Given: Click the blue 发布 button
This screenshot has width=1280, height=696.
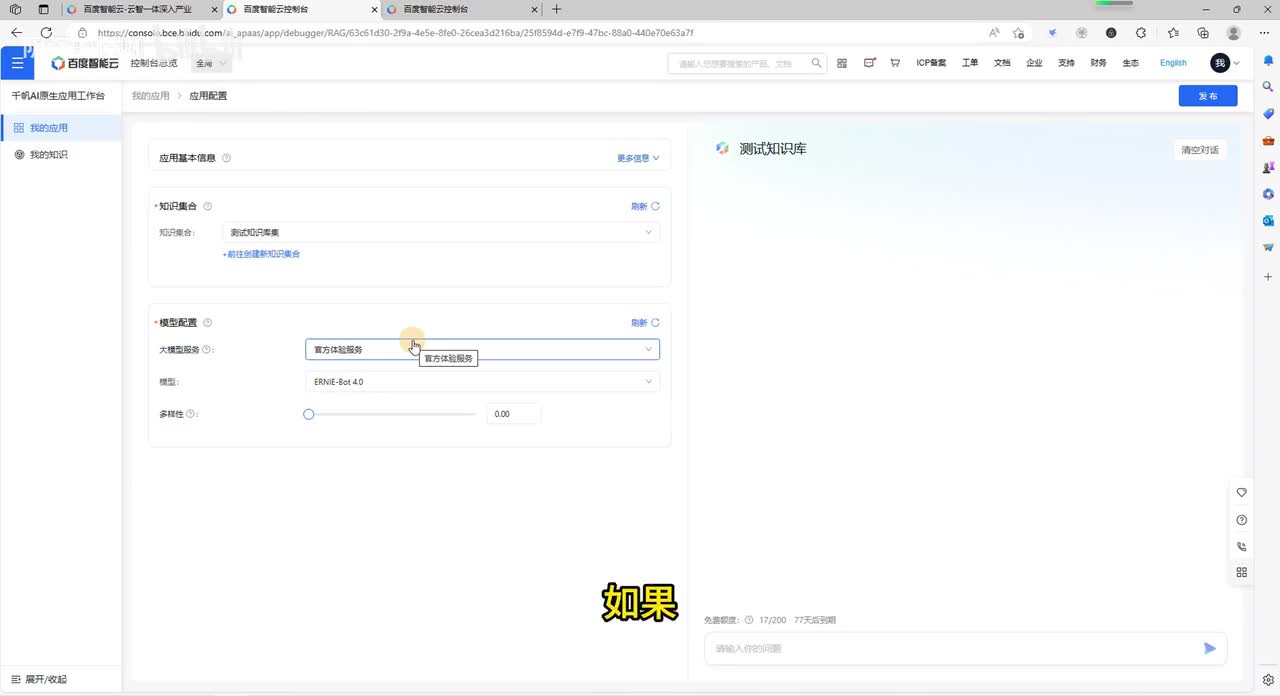Looking at the screenshot, I should click(1207, 96).
